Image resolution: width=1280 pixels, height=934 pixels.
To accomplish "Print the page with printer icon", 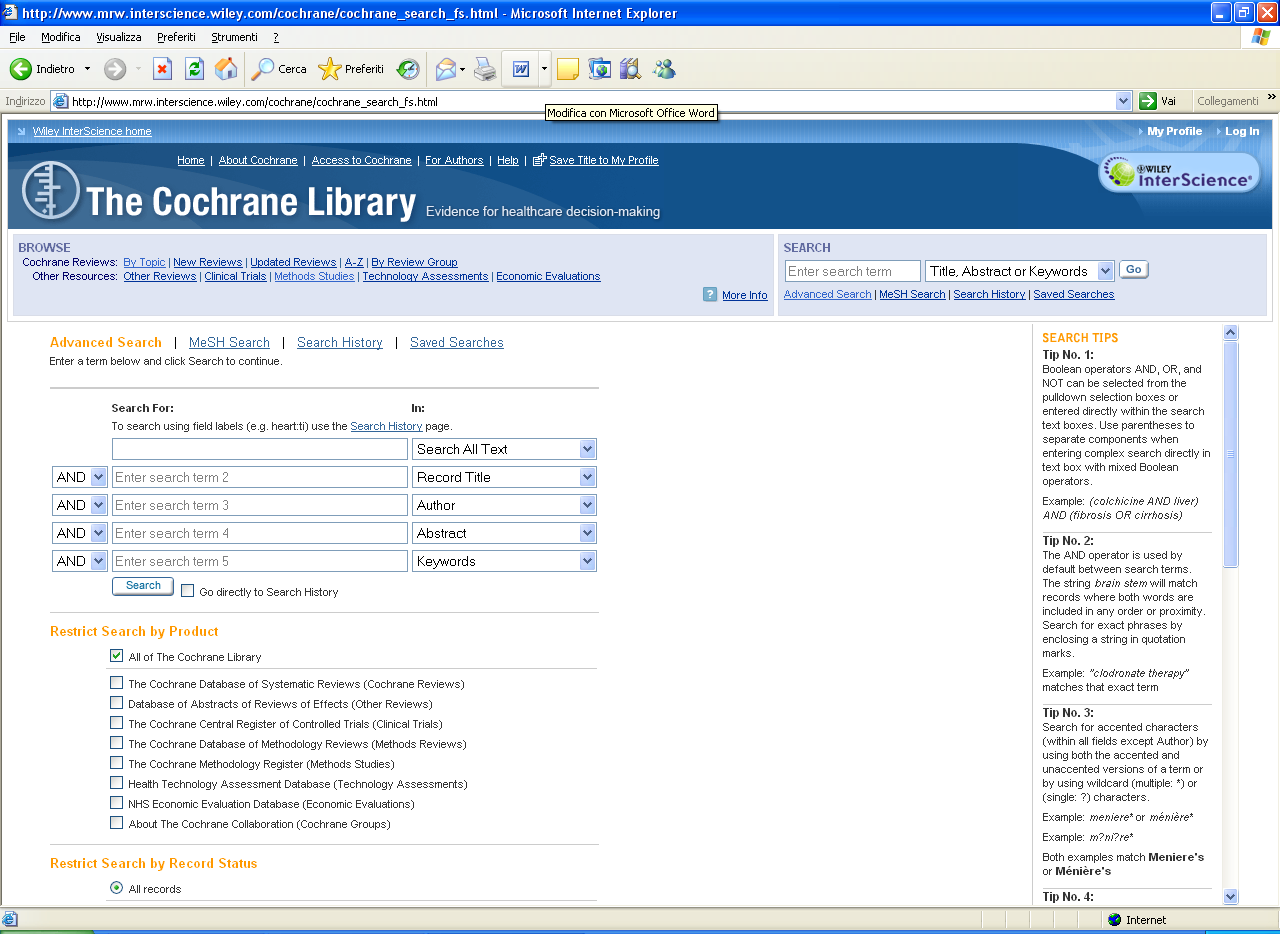I will 485,69.
